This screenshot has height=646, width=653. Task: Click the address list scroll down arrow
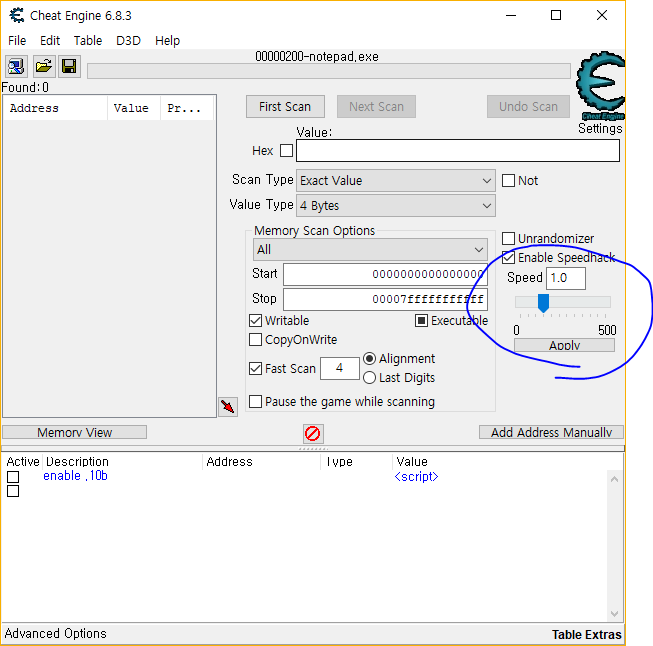point(614,614)
